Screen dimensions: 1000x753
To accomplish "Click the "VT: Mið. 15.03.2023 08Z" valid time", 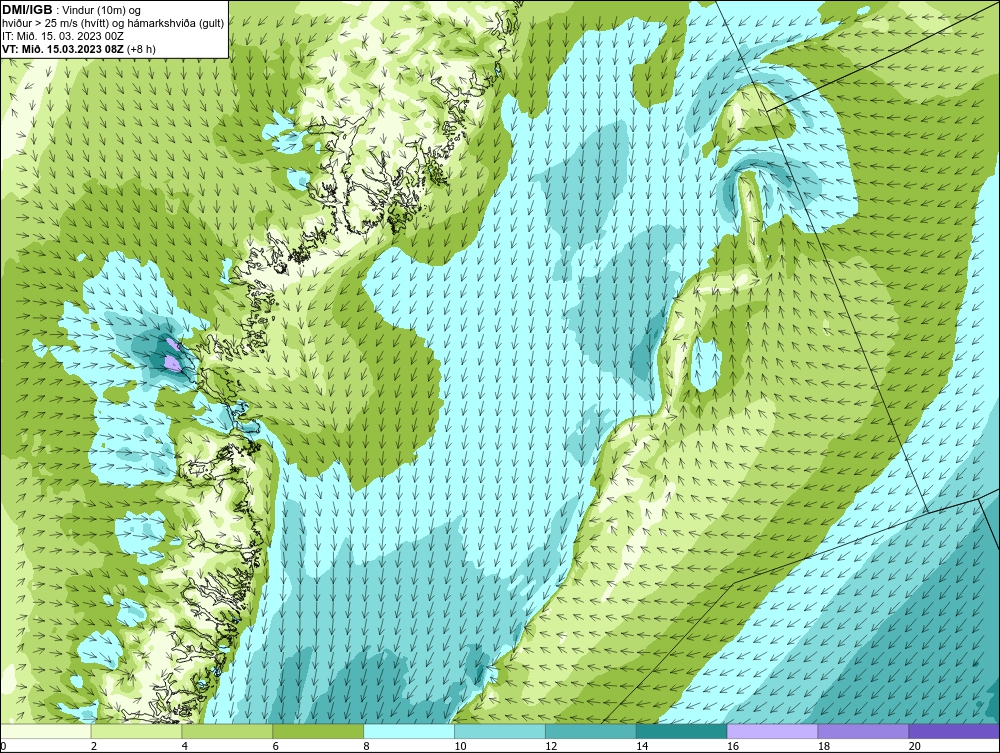I will pyautogui.click(x=63, y=48).
